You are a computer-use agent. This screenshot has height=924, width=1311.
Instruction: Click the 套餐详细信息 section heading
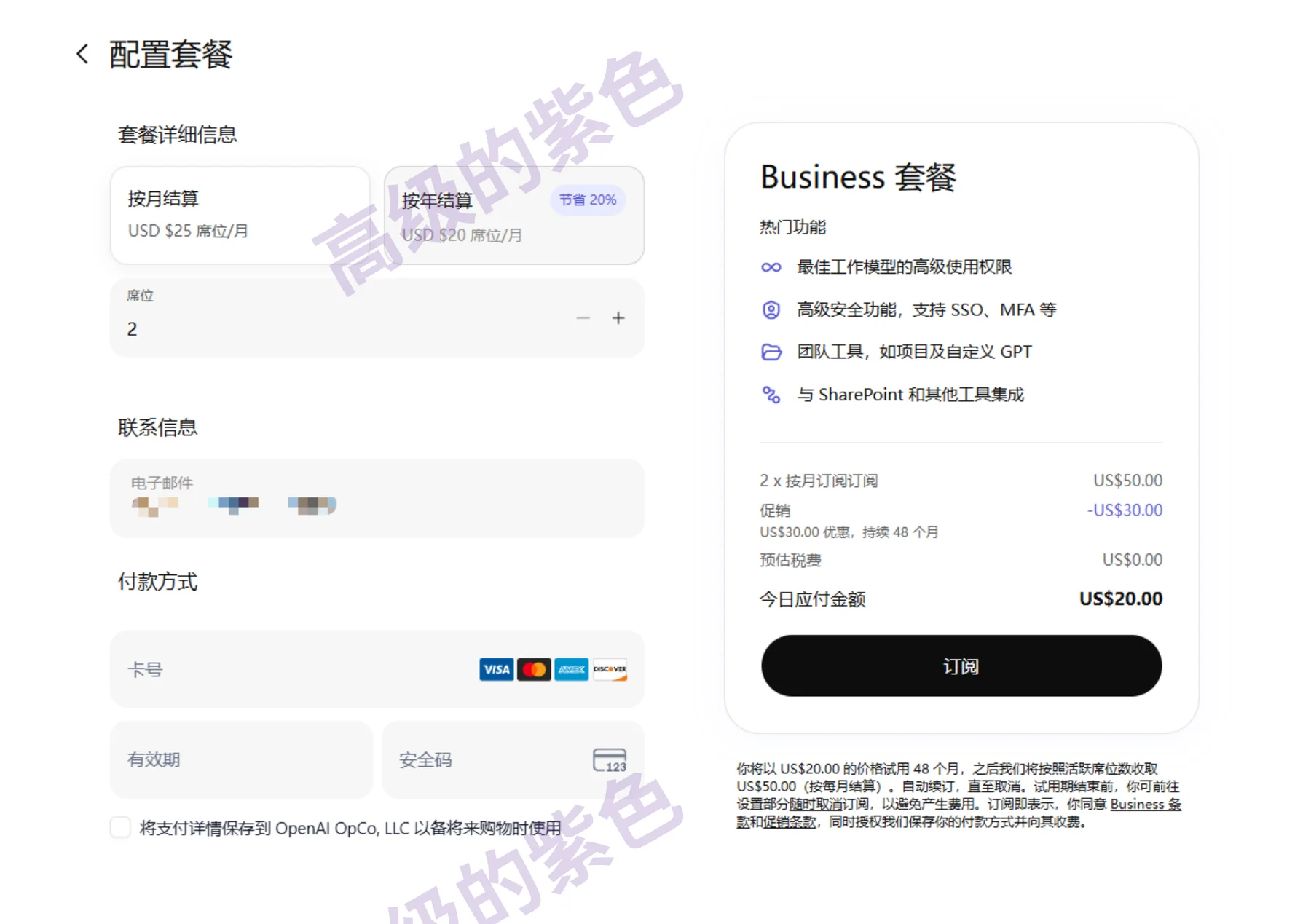point(177,135)
